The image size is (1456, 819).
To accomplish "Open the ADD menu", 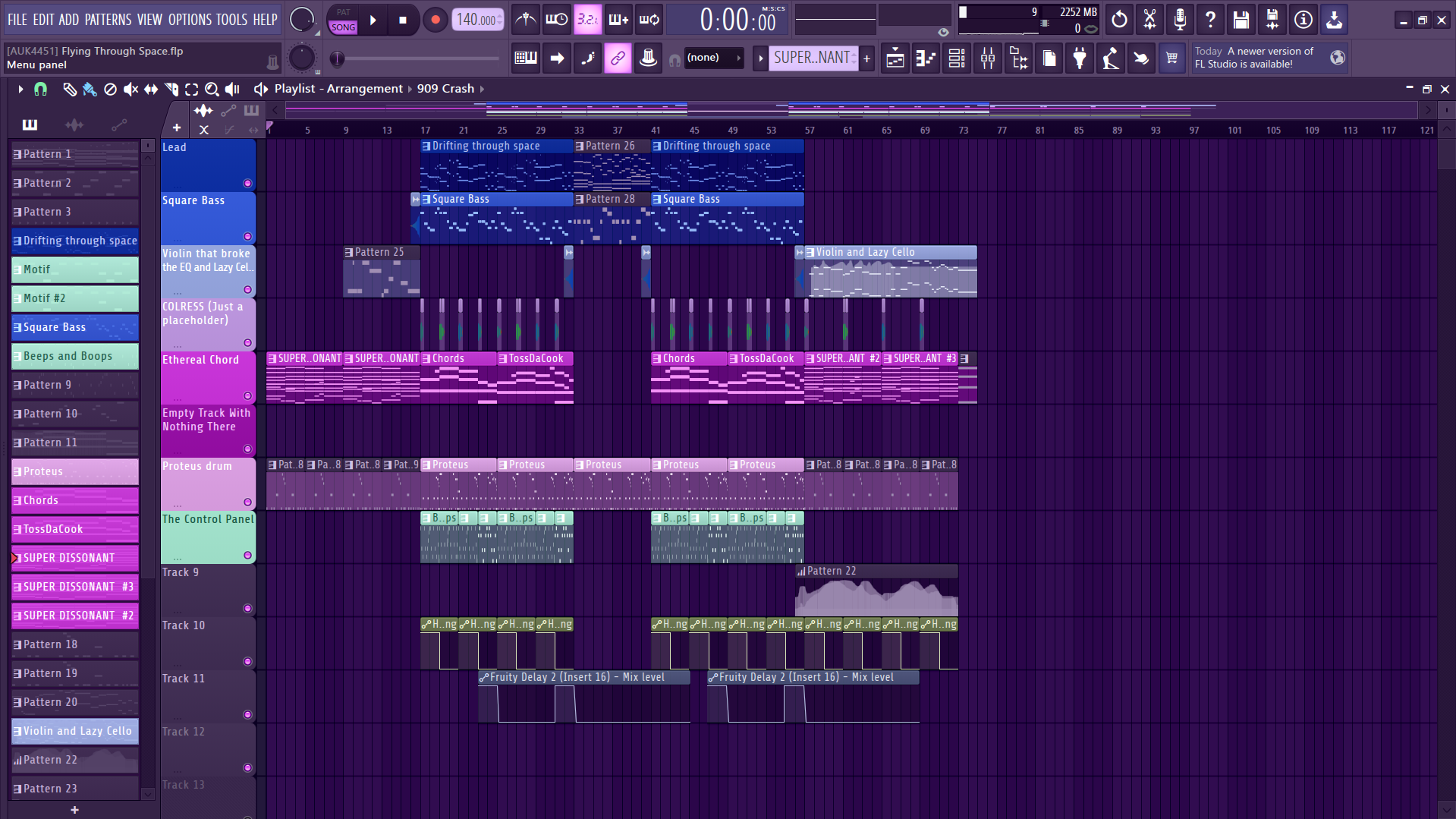I will pyautogui.click(x=69, y=20).
